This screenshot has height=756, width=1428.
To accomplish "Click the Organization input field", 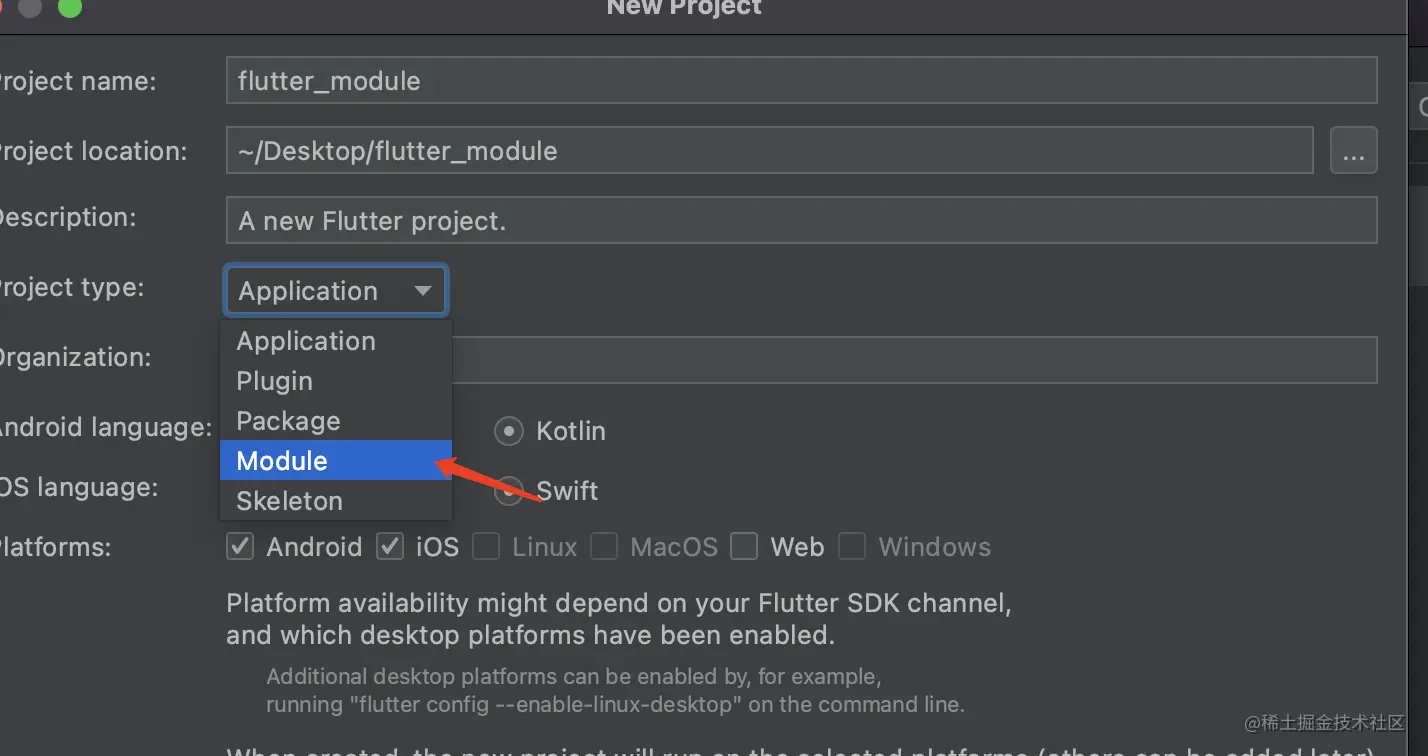I will (912, 360).
